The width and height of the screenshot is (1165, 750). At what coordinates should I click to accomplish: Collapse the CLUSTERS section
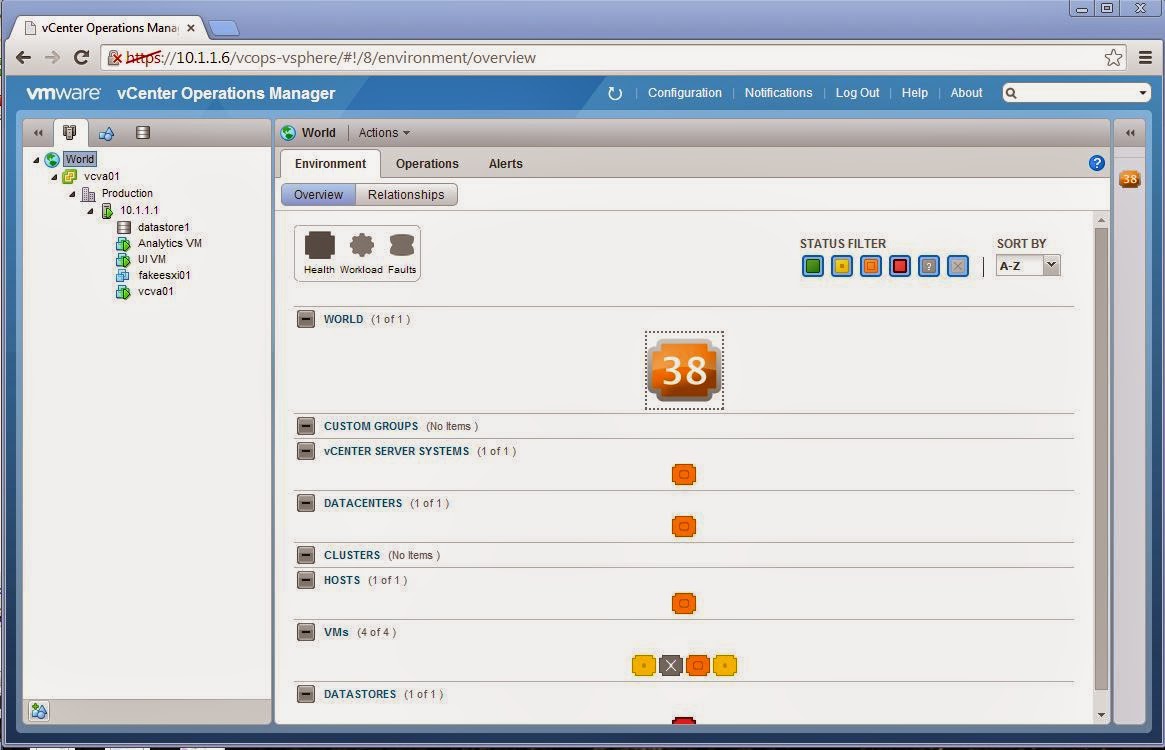pyautogui.click(x=305, y=555)
